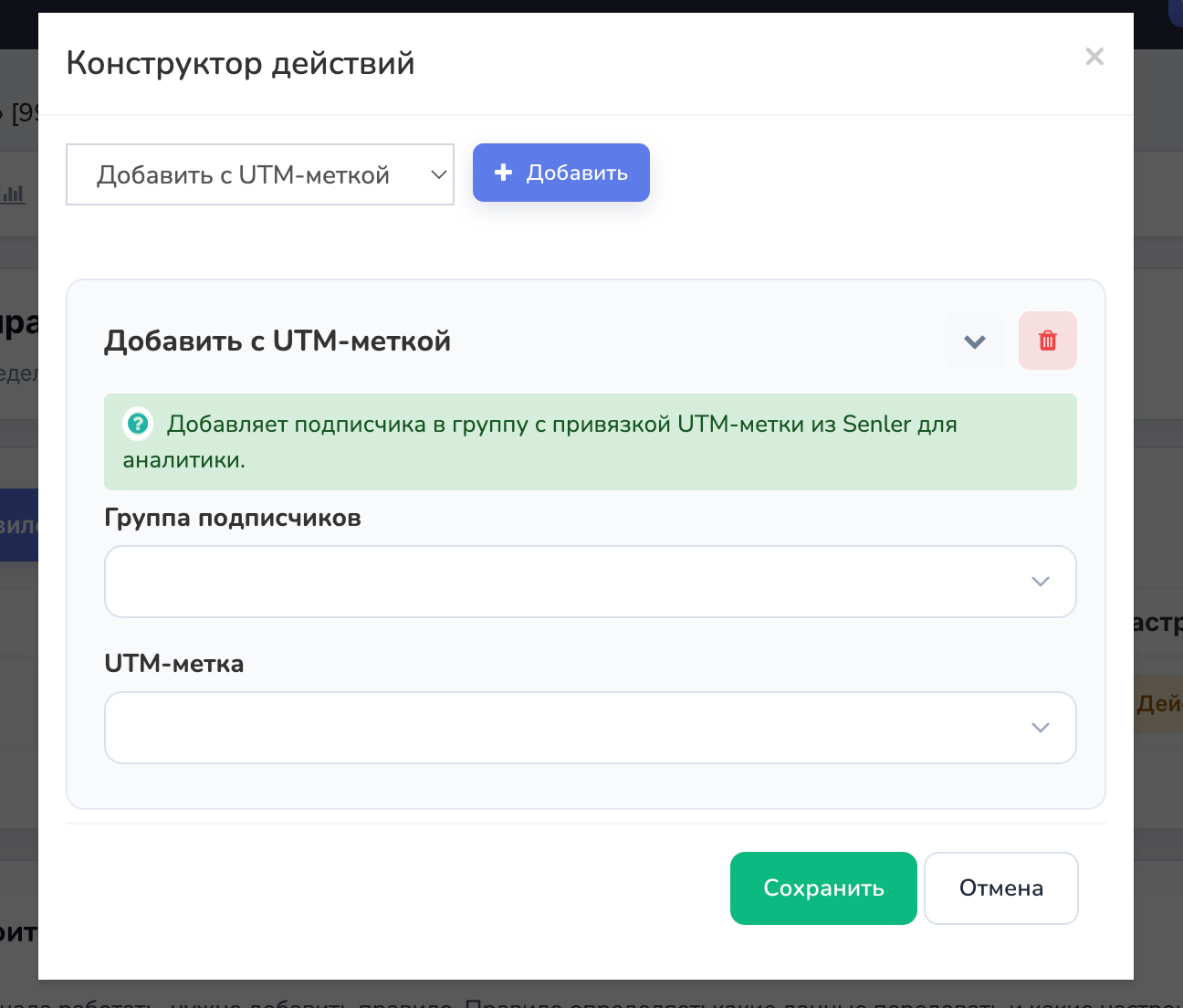Collapse the 'Добавить с UTM-меткой' action card

pos(975,341)
